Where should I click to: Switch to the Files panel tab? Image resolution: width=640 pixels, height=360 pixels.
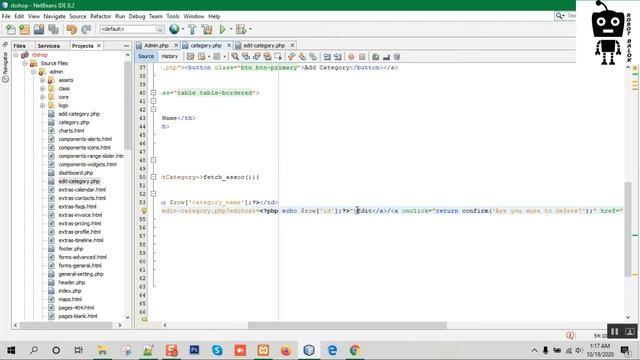19,46
